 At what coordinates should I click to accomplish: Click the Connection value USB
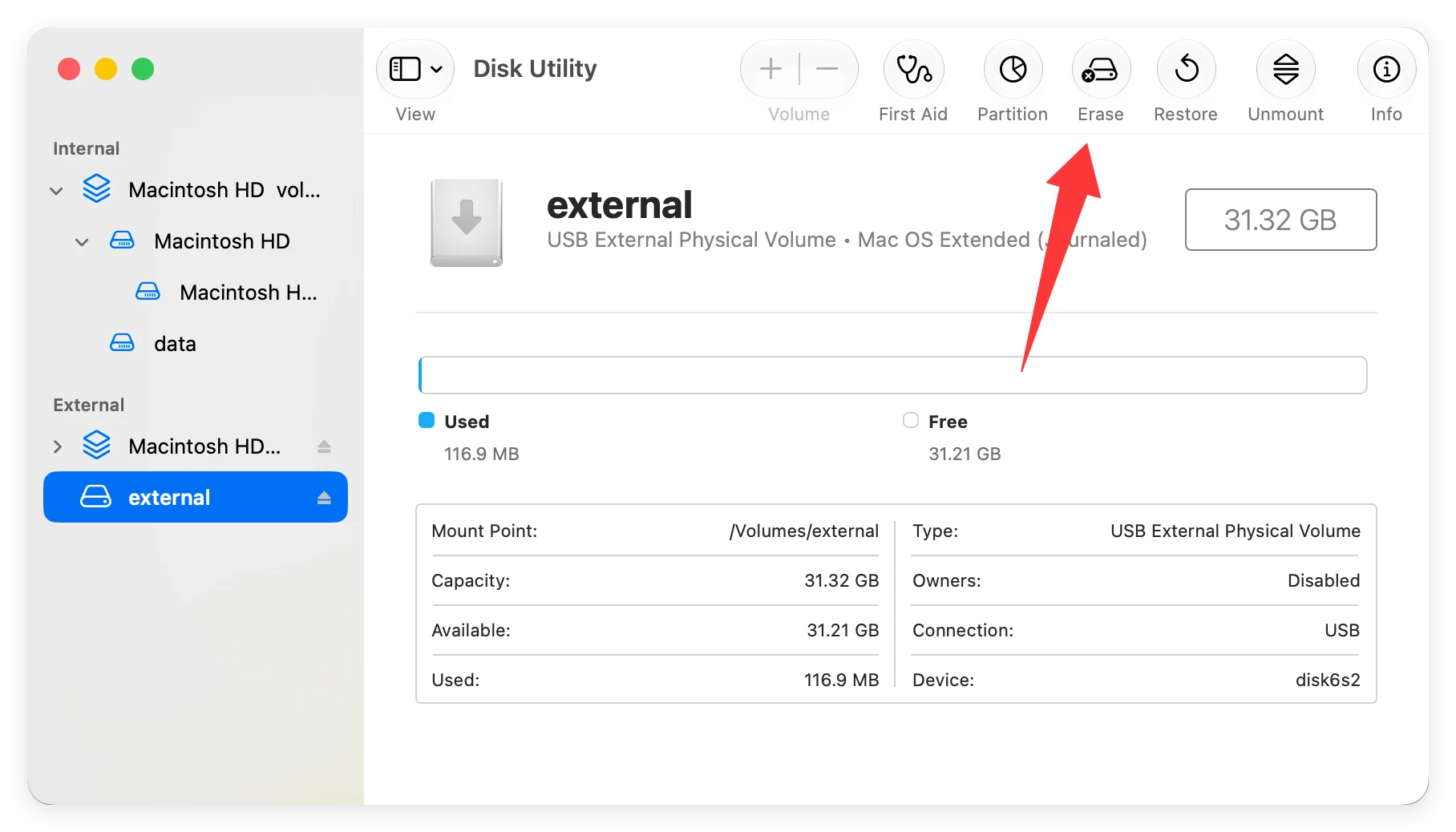coord(1342,630)
